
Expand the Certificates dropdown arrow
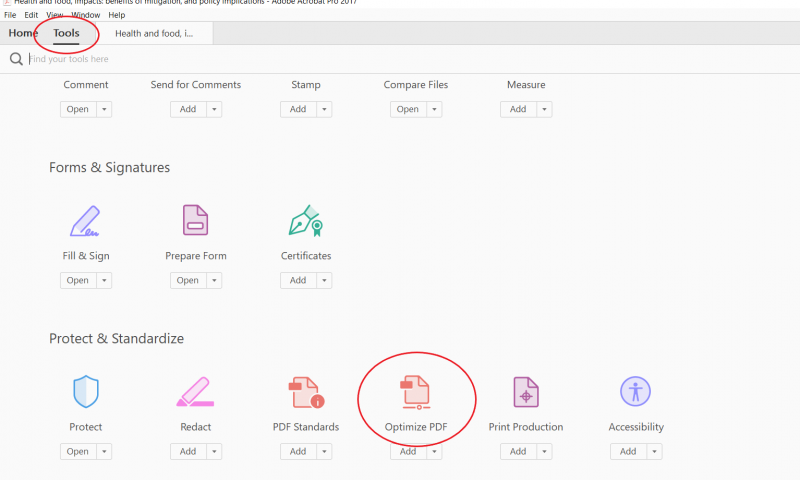point(324,281)
